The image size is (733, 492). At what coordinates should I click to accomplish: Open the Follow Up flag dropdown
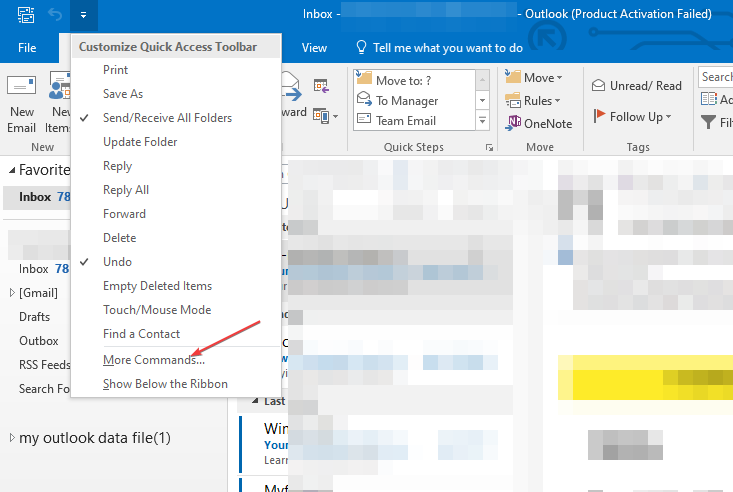coord(632,116)
